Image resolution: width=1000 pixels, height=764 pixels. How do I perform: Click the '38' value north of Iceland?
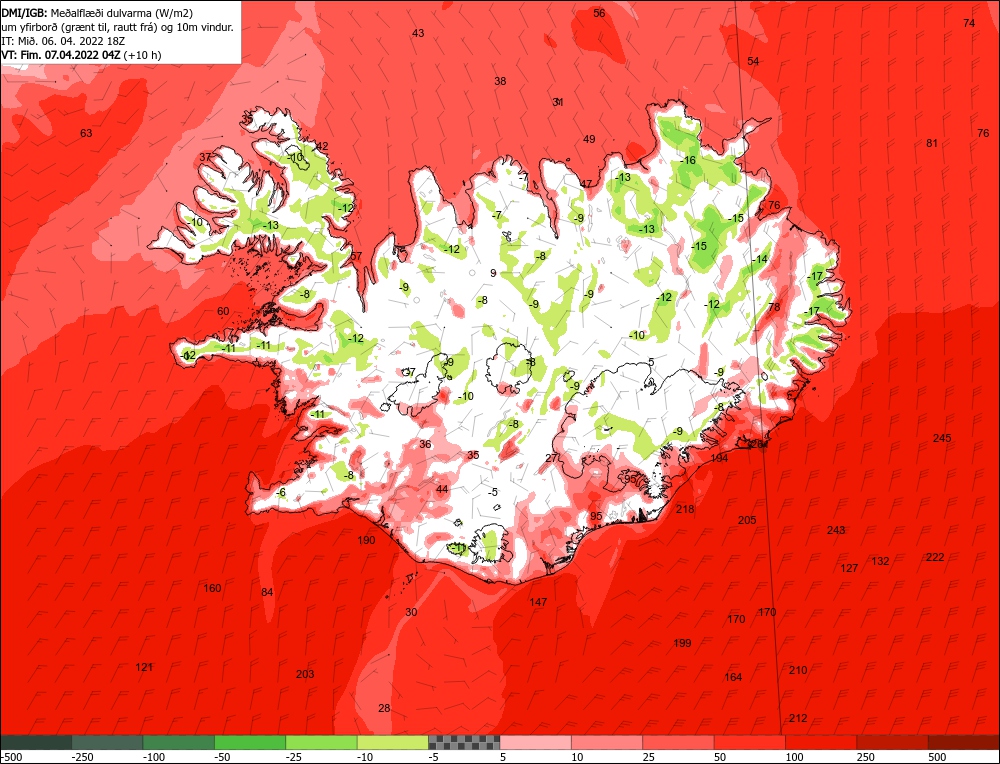pos(500,81)
